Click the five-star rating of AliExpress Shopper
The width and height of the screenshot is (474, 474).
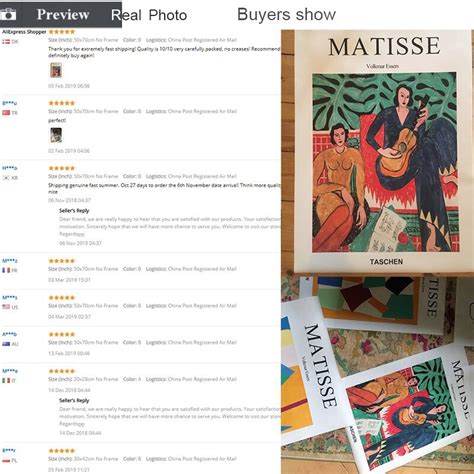(62, 32)
